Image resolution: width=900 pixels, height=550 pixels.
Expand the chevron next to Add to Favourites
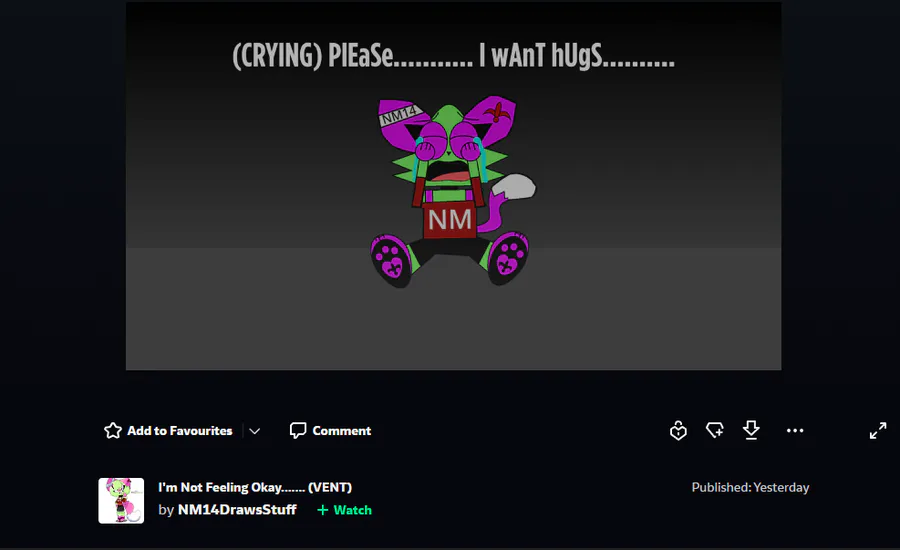[x=254, y=431]
